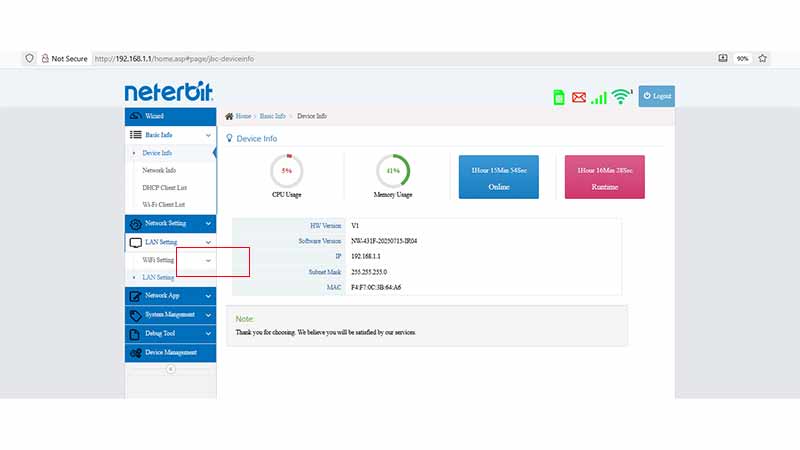Expand the Network Setting menu
800x450 pixels.
(170, 223)
